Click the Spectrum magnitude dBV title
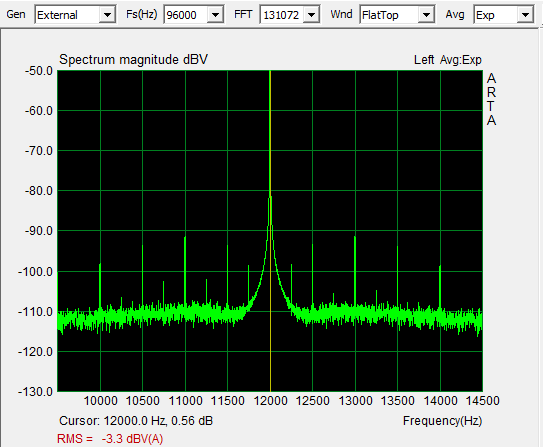 tap(133, 60)
